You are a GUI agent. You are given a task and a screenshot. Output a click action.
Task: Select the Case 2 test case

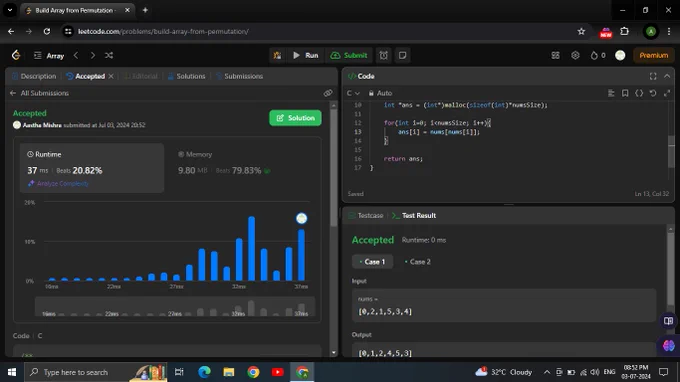(417, 262)
